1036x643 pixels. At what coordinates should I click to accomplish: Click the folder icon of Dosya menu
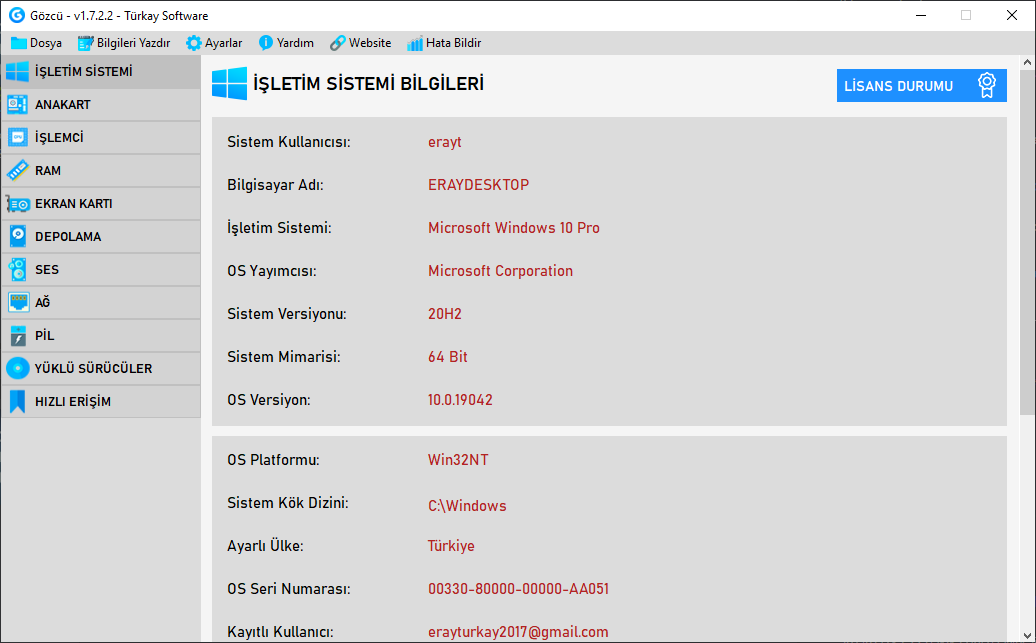pyautogui.click(x=18, y=43)
